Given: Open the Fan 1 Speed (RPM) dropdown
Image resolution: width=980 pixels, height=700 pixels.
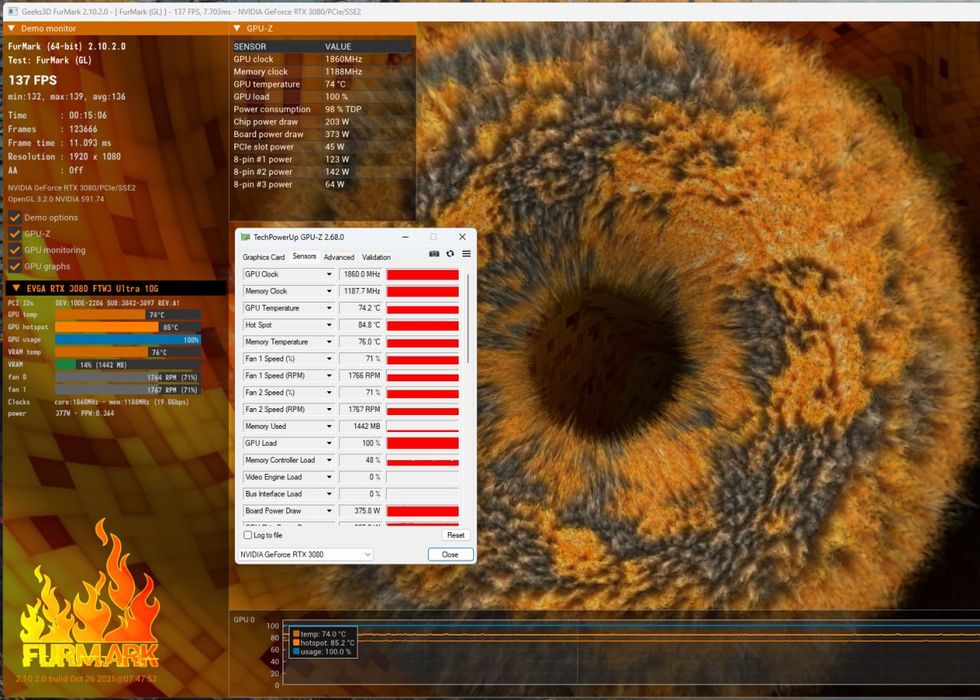Looking at the screenshot, I should tap(329, 376).
